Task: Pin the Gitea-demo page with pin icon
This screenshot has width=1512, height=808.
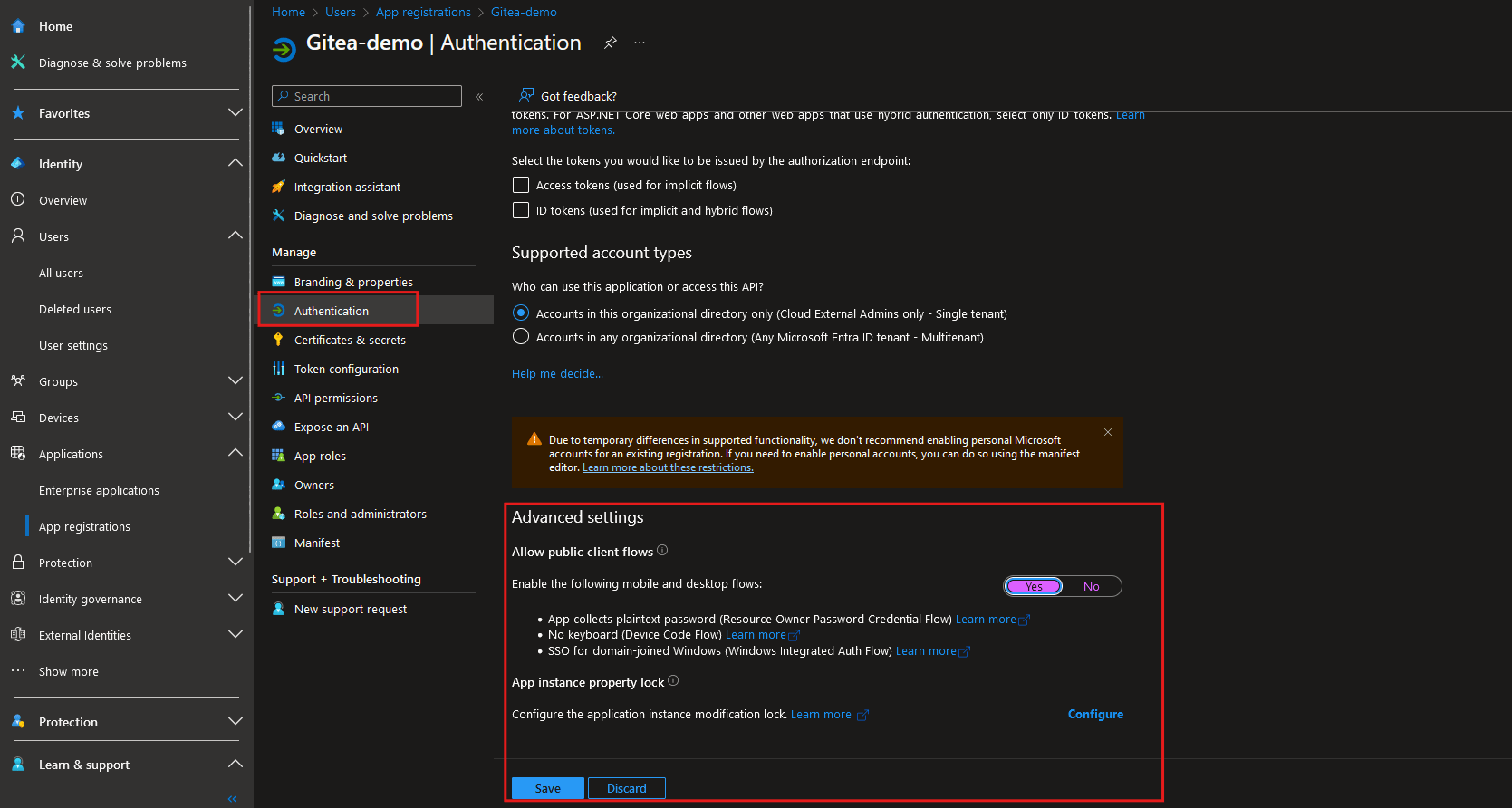Action: pos(611,43)
